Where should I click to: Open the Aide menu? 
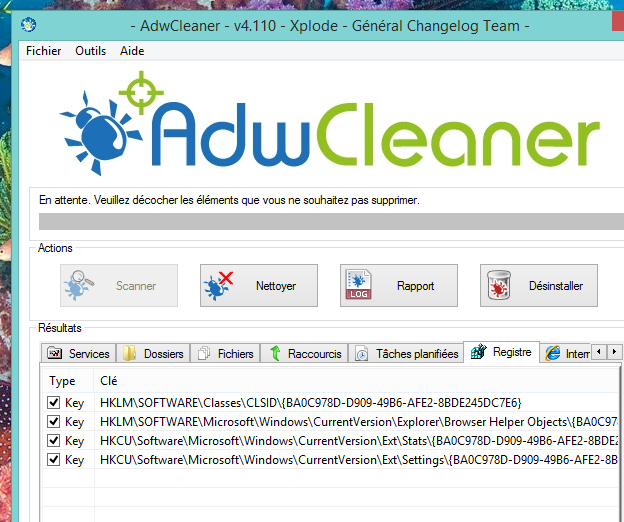coord(132,51)
